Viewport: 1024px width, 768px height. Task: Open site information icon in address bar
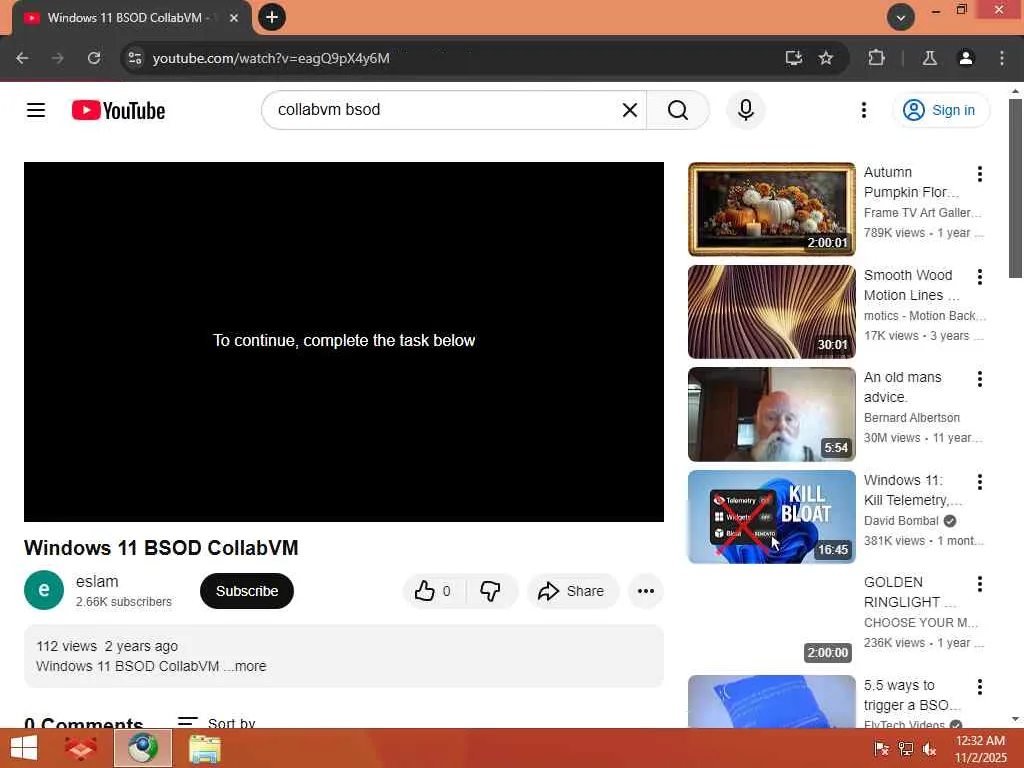pos(135,58)
